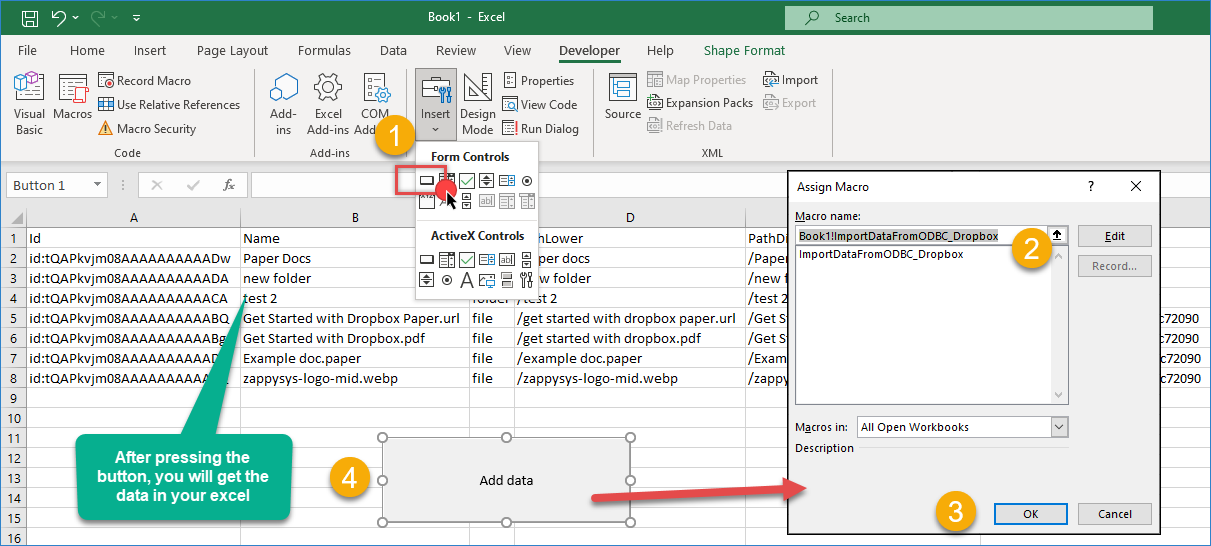Toggle Design Mode
The height and width of the screenshot is (546, 1211).
click(477, 104)
